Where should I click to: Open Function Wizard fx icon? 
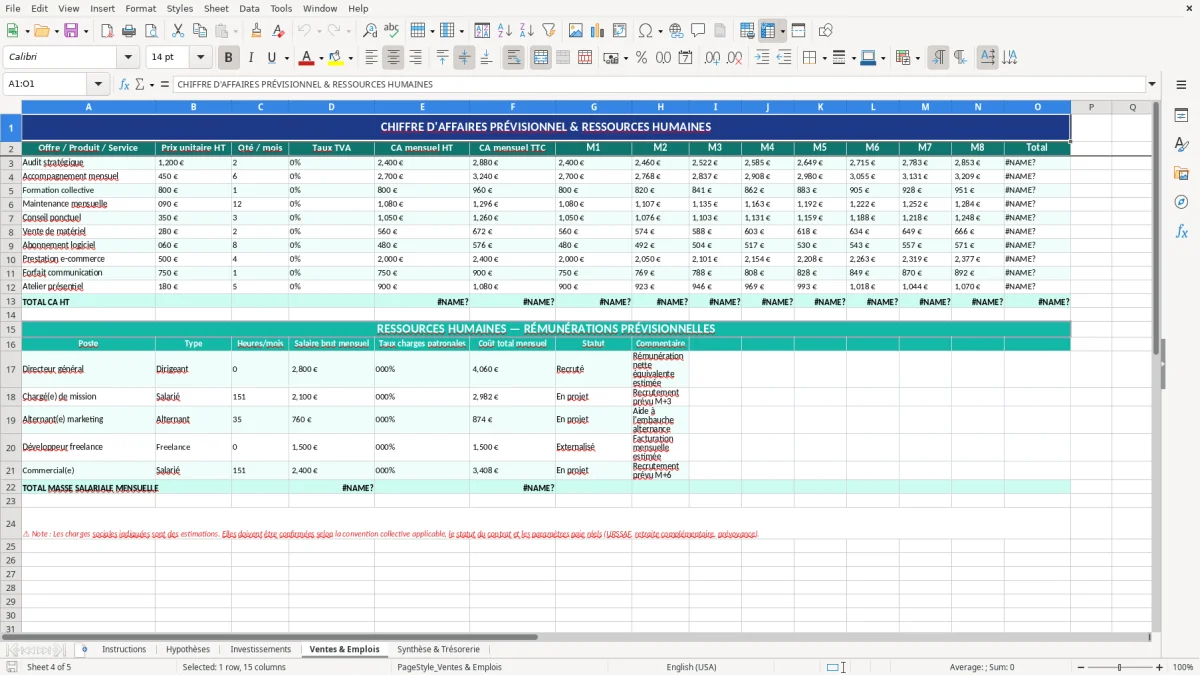point(125,85)
